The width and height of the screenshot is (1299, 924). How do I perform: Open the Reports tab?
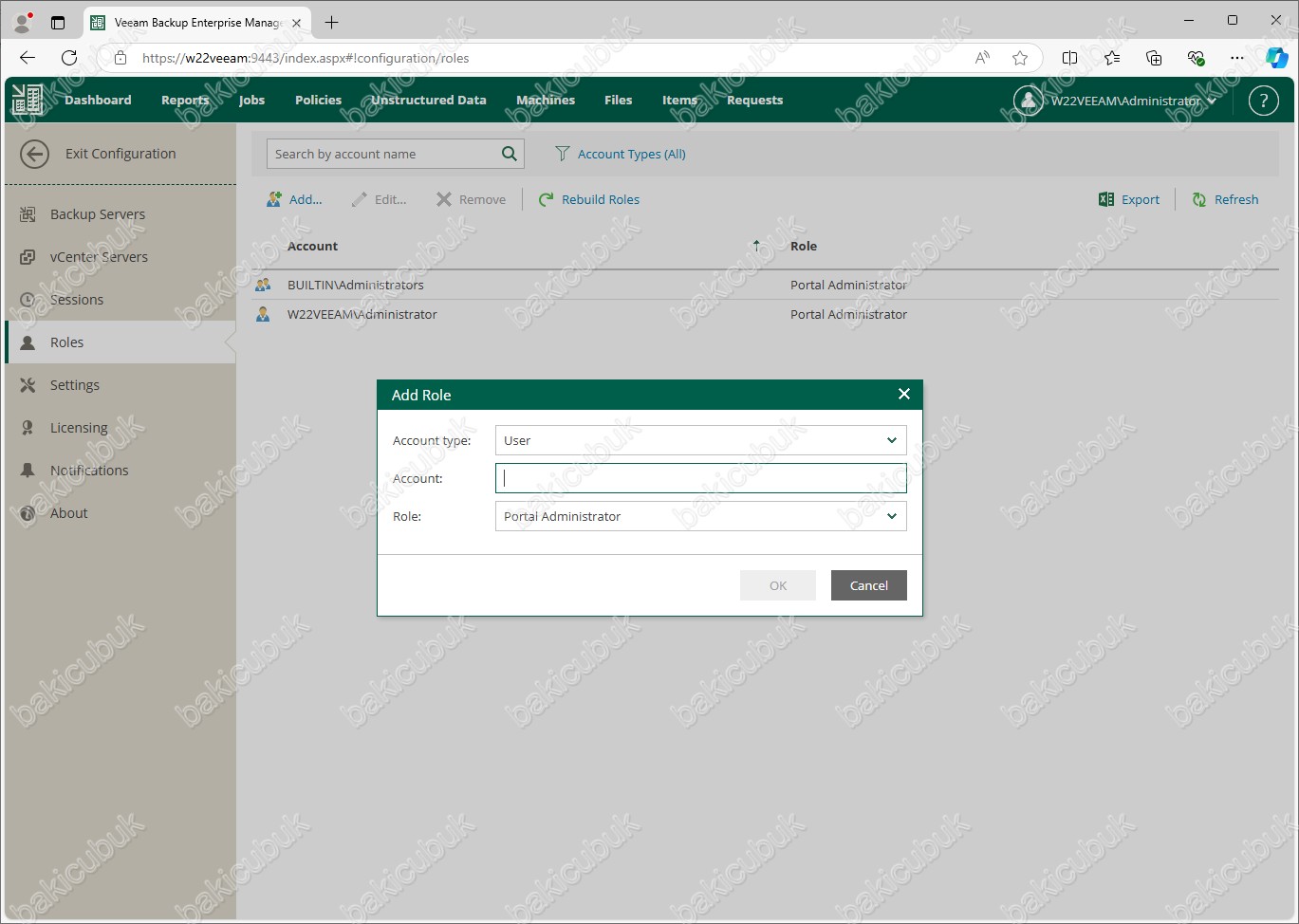pyautogui.click(x=185, y=100)
